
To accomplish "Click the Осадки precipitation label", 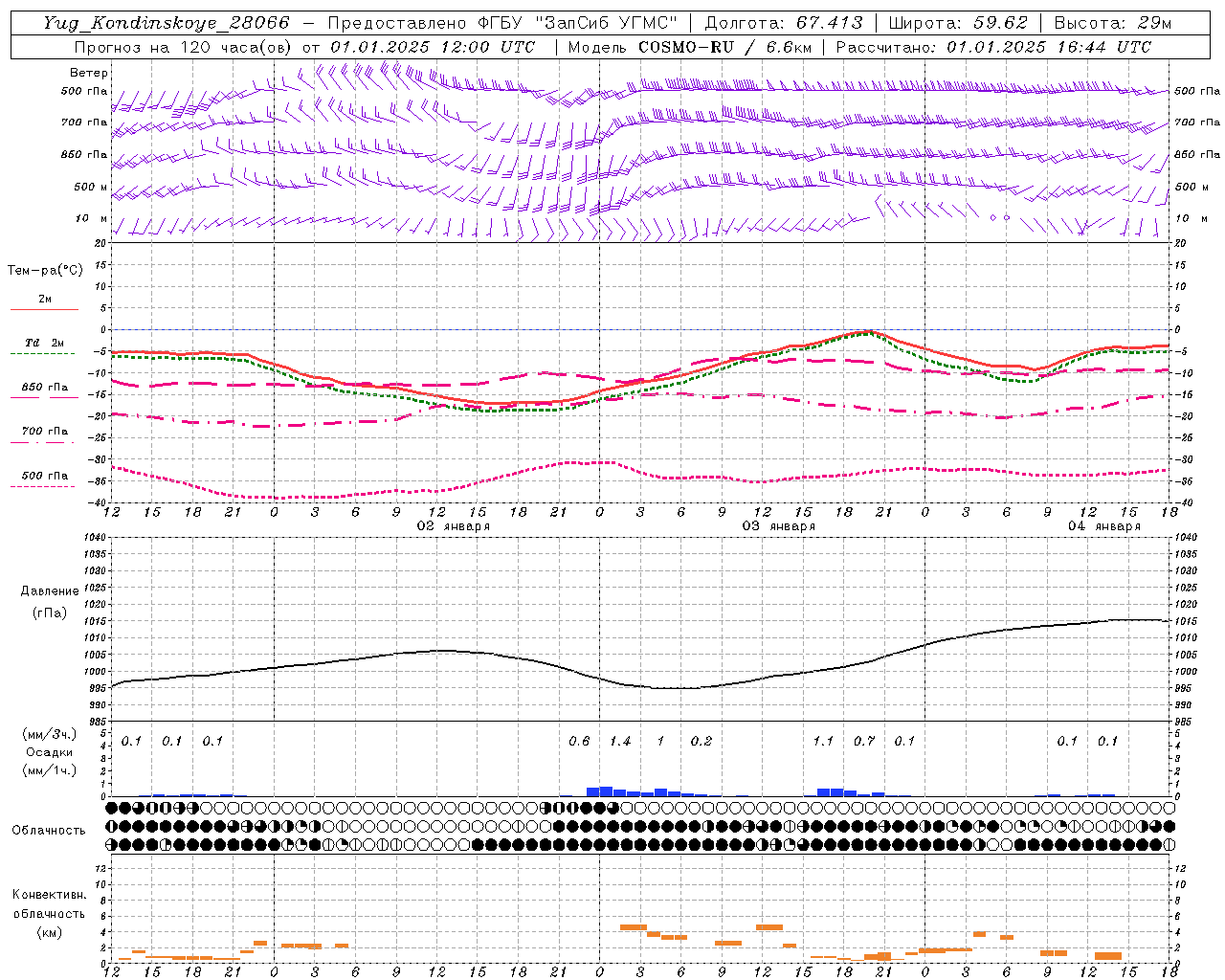I will [x=50, y=752].
